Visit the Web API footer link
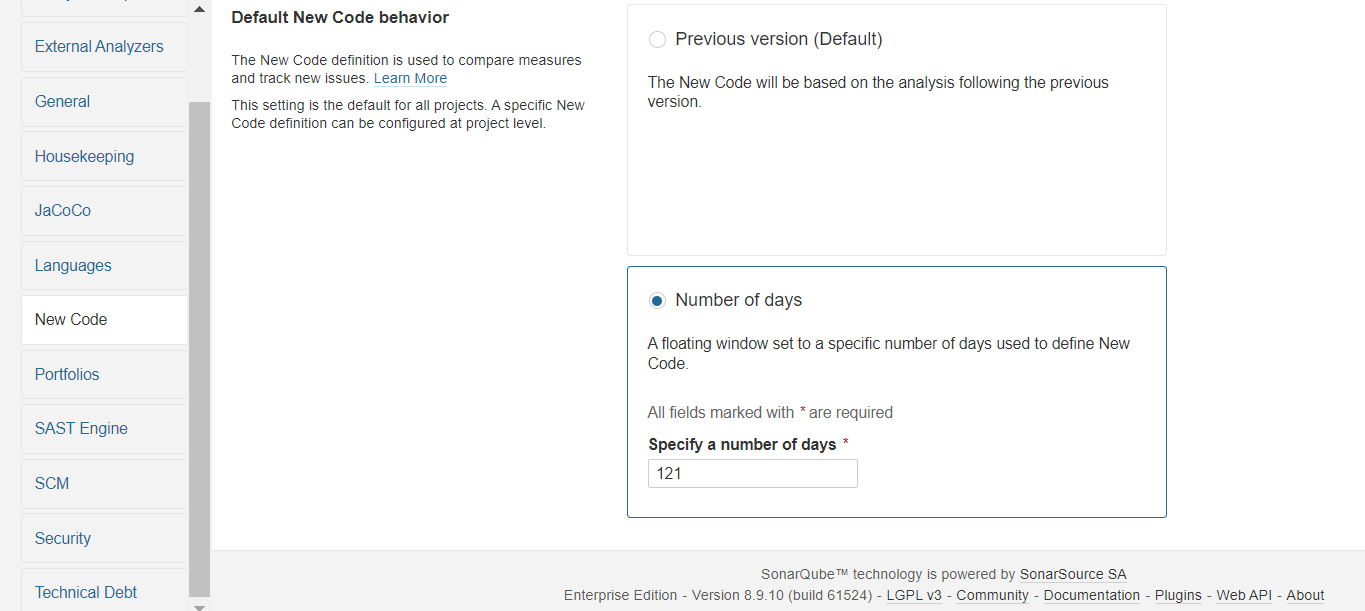Image resolution: width=1365 pixels, height=611 pixels. 1243,596
